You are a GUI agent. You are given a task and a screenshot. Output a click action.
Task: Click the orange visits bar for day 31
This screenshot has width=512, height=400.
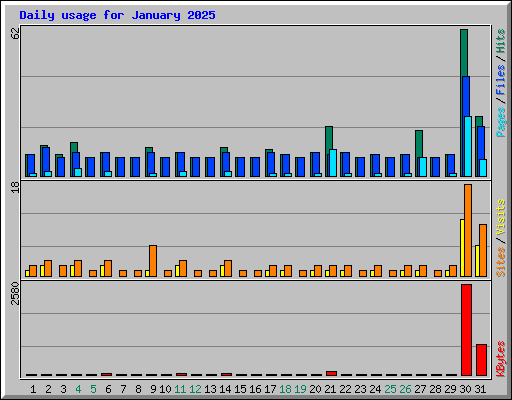[x=483, y=250]
